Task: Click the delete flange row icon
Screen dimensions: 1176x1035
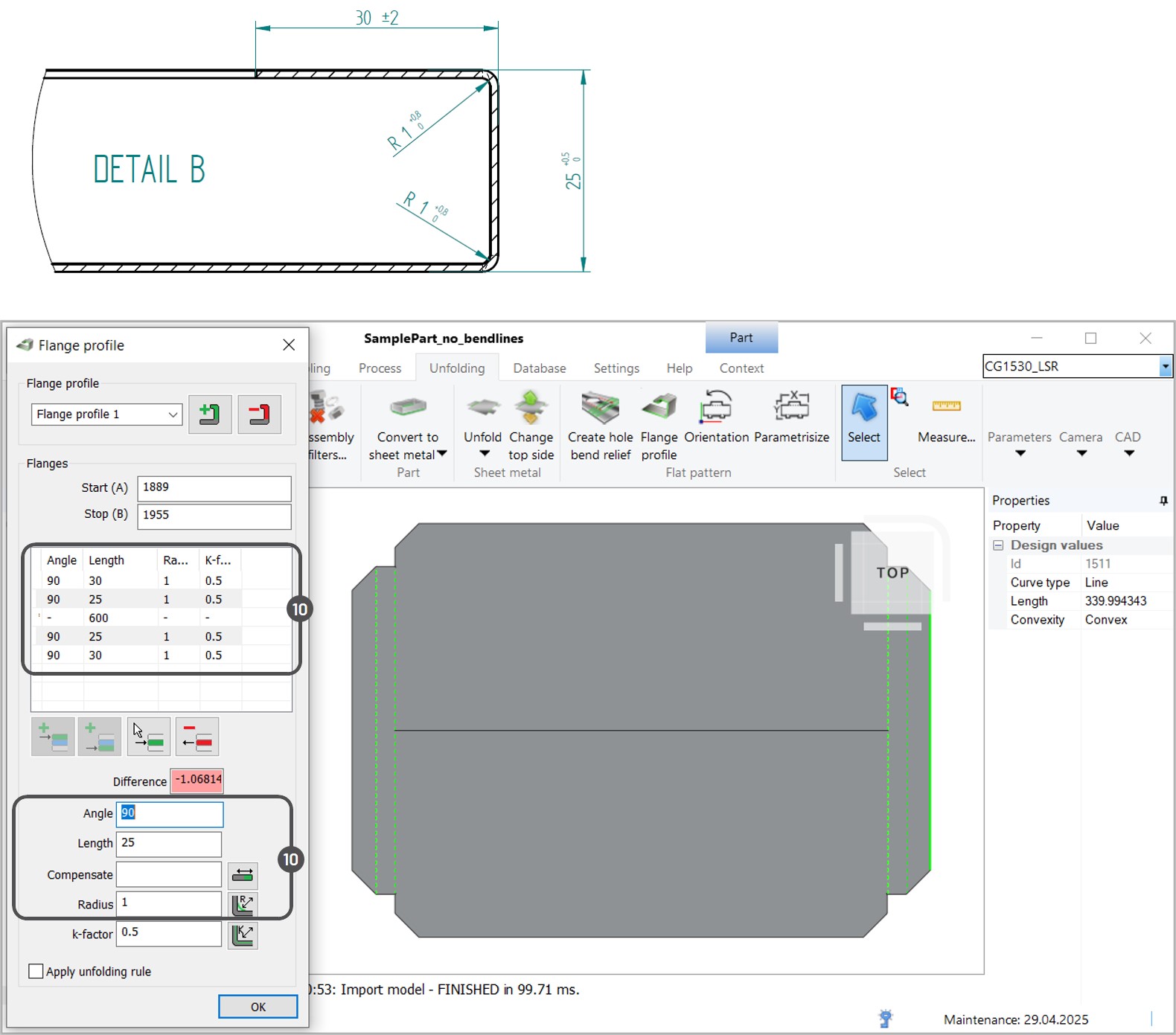Action: click(x=197, y=737)
